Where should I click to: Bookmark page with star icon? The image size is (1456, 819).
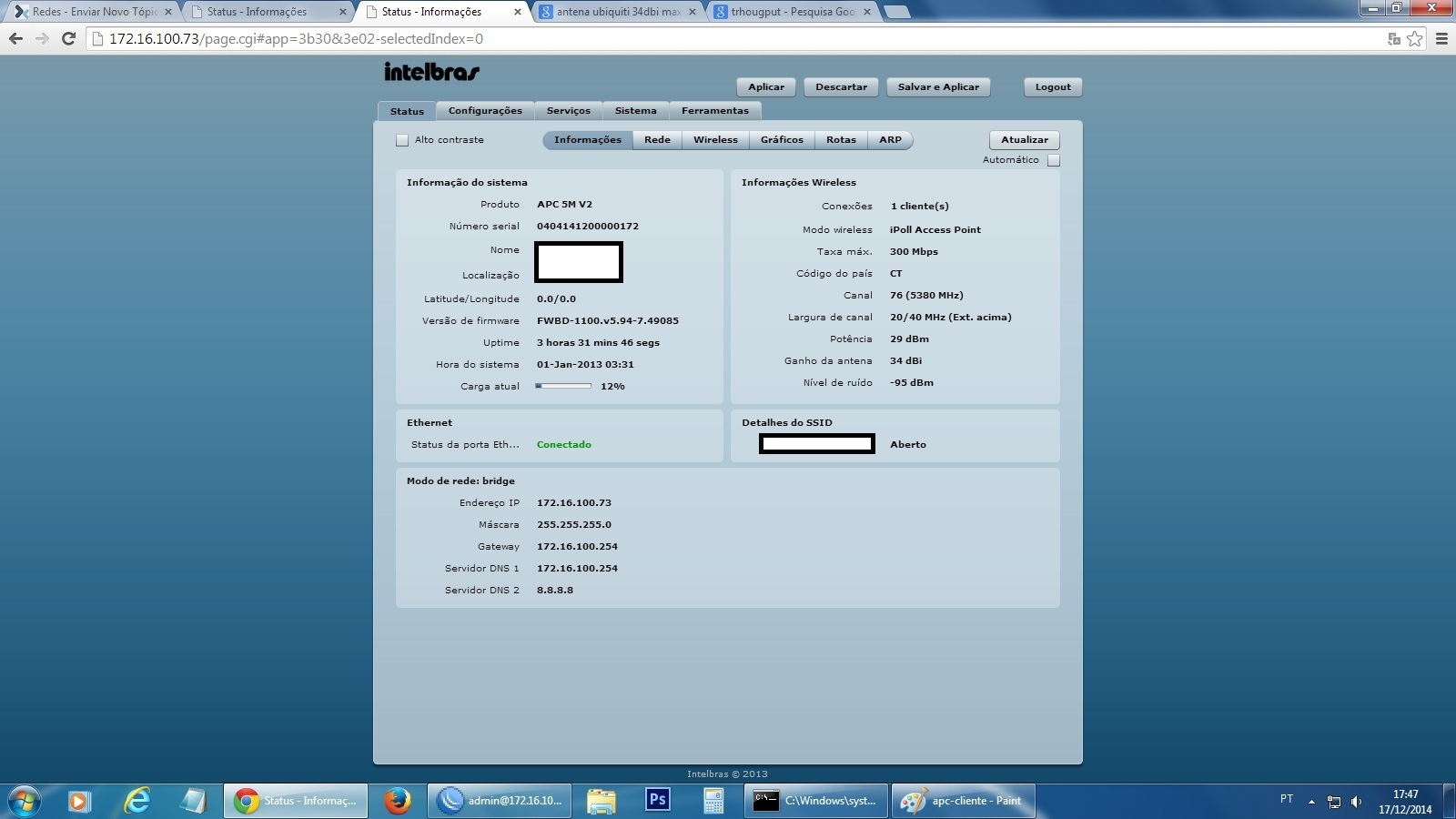click(x=1414, y=39)
